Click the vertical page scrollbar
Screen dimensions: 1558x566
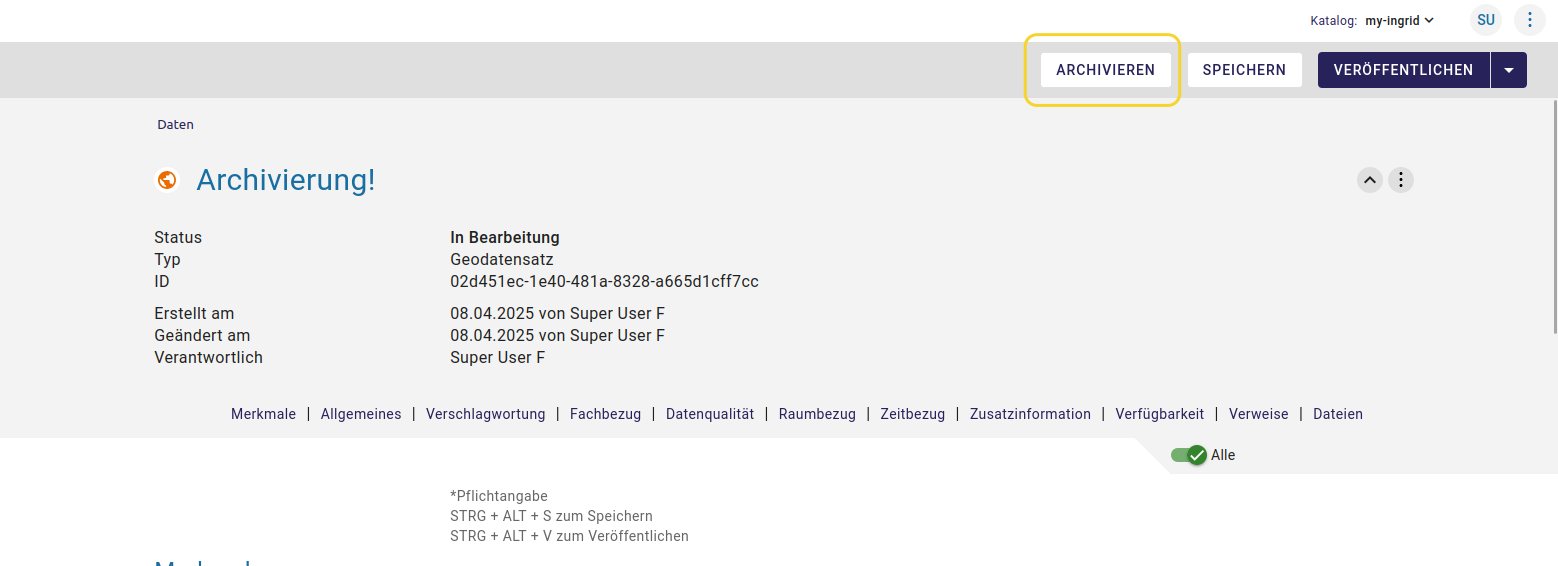point(1553,215)
